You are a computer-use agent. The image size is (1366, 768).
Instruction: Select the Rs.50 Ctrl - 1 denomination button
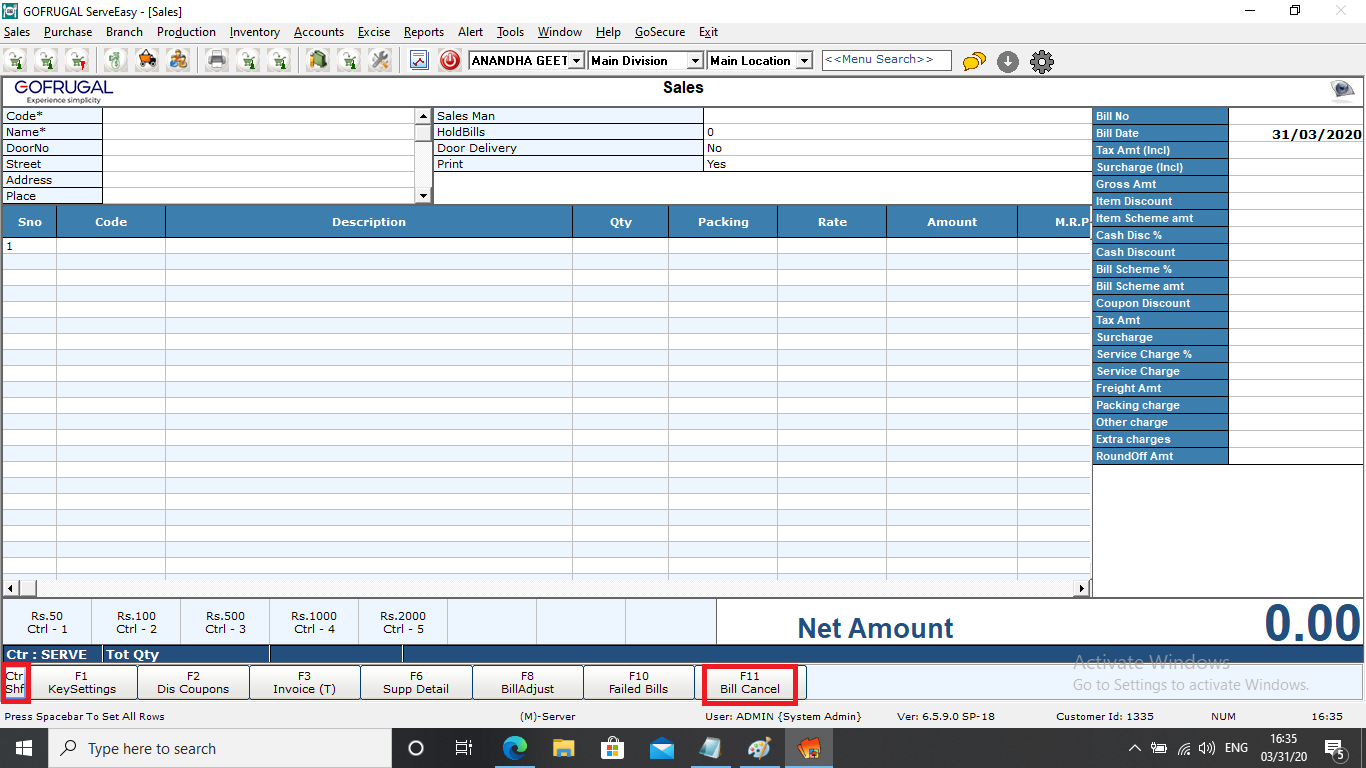click(47, 622)
